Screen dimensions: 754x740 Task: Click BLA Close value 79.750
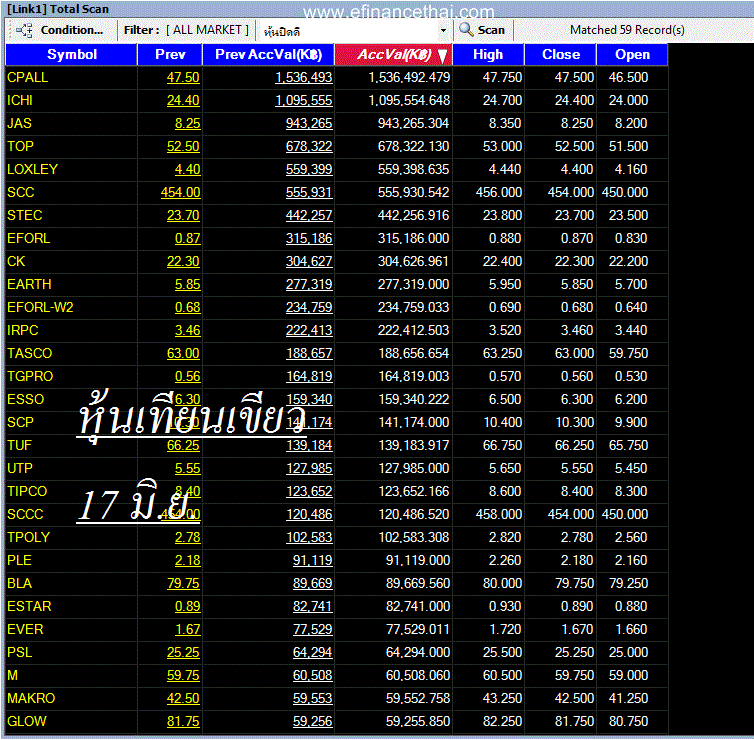pos(574,584)
